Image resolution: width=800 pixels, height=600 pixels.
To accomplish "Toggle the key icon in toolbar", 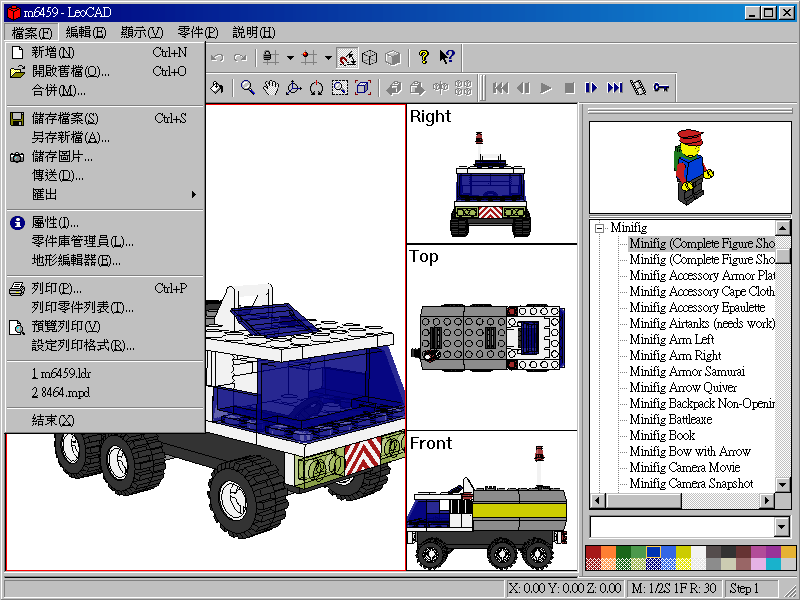I will (661, 87).
